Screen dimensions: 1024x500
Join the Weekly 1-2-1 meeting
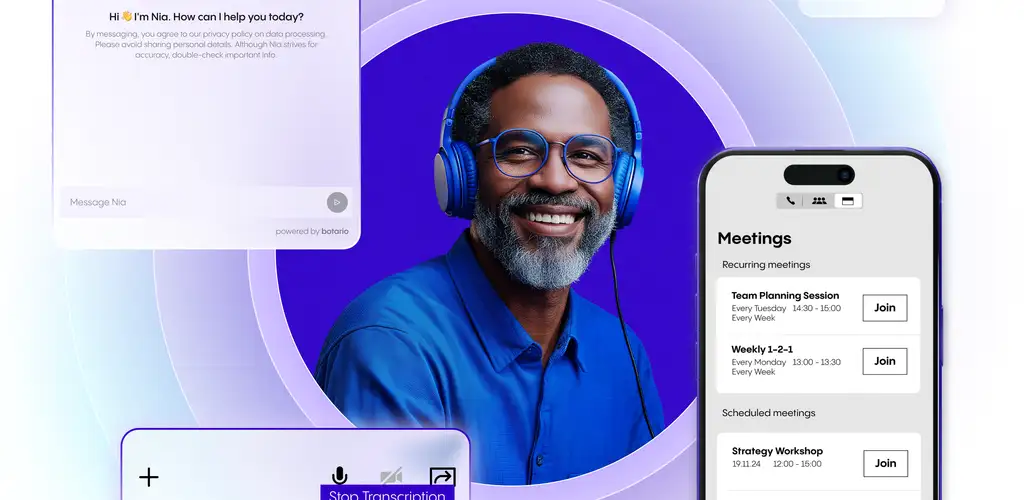(x=884, y=361)
